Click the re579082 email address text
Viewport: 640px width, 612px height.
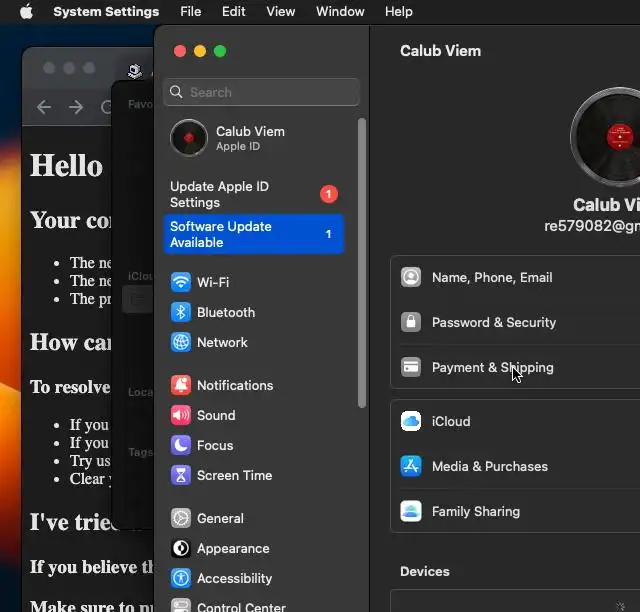tap(592, 226)
